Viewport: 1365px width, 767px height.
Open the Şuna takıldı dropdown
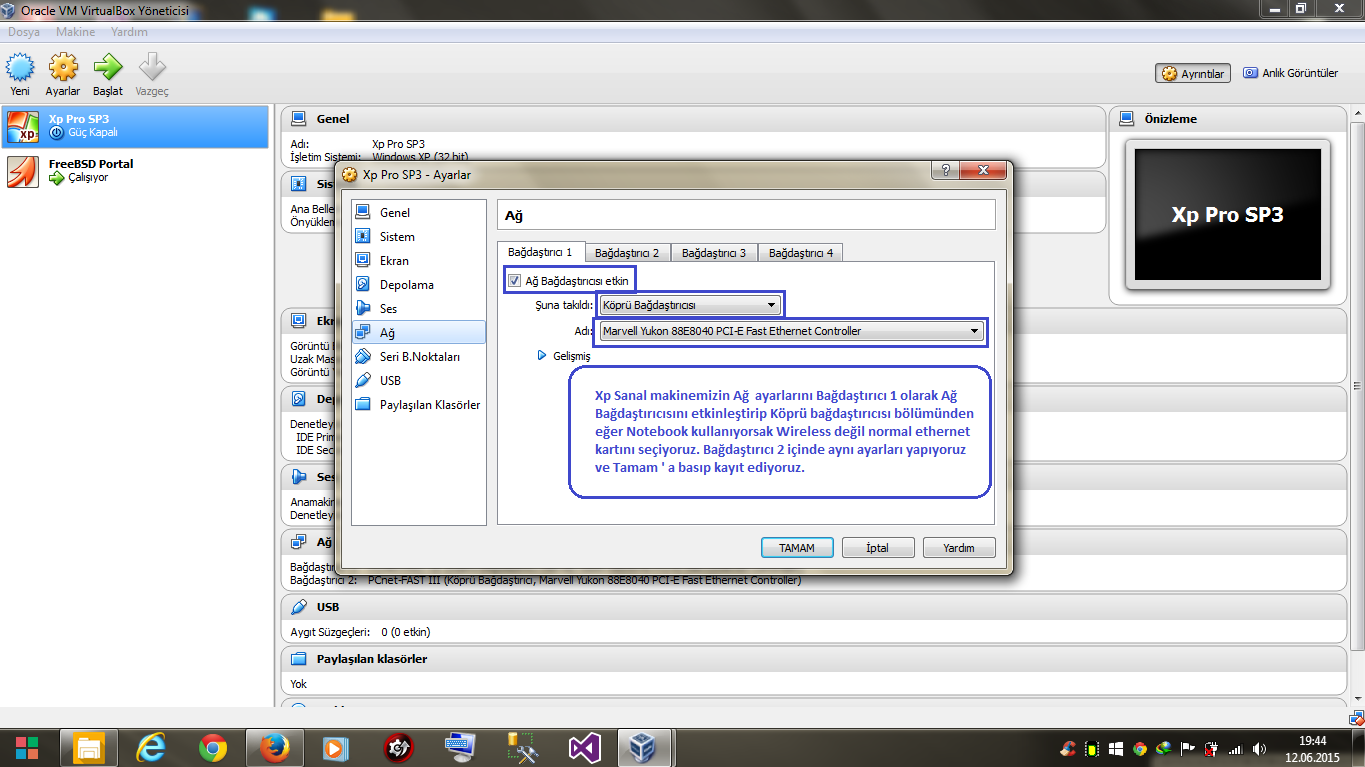690,304
